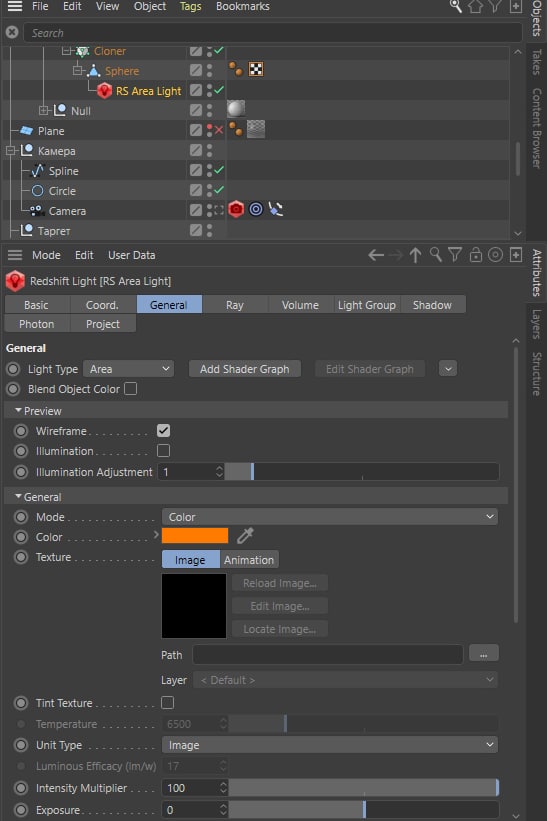The width and height of the screenshot is (547, 821).
Task: Click the new panel plus icon in Object Manager
Action: tap(516, 6)
